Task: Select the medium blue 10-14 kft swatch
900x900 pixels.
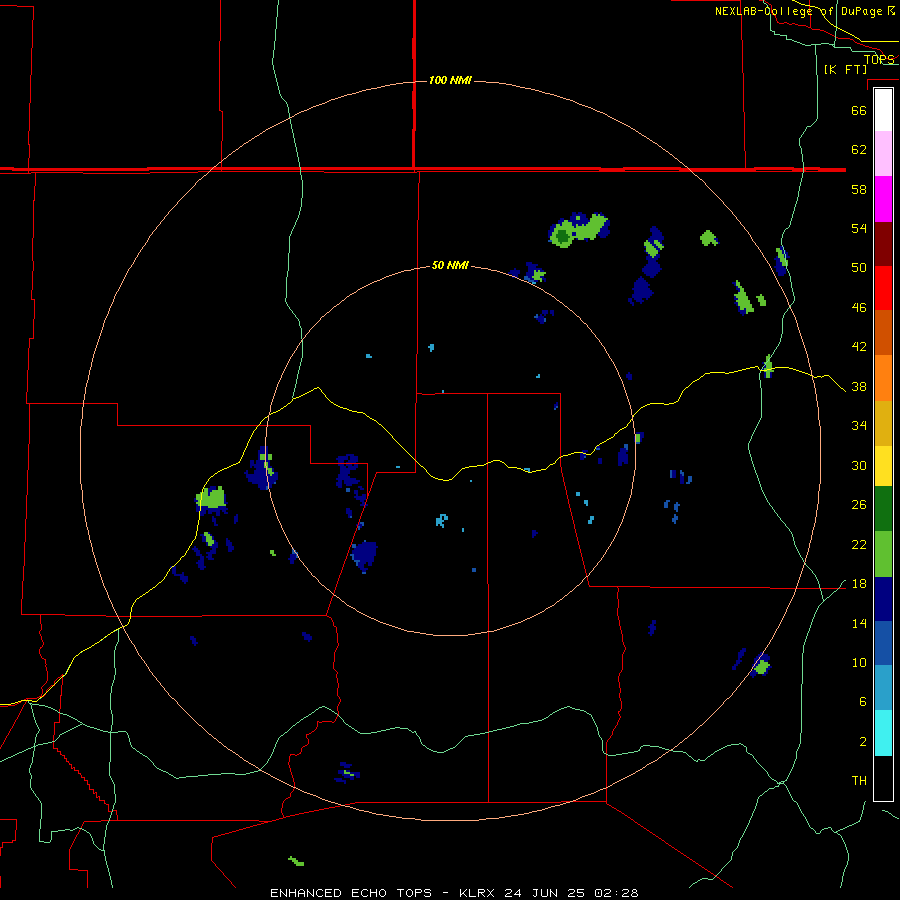Action: point(883,643)
